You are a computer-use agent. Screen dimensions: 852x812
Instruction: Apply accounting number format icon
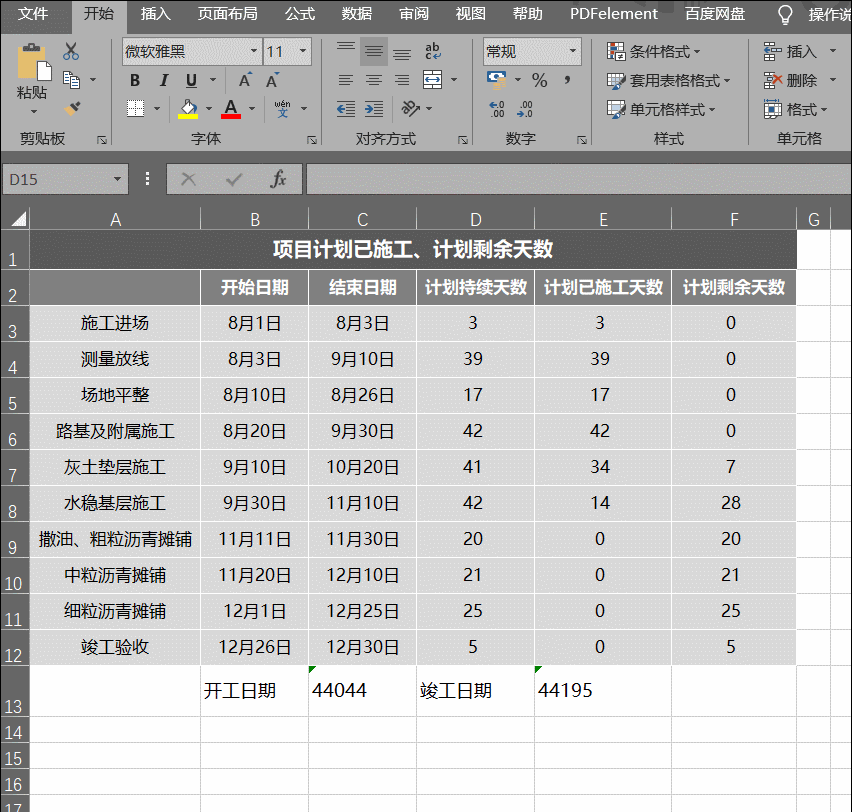[497, 80]
